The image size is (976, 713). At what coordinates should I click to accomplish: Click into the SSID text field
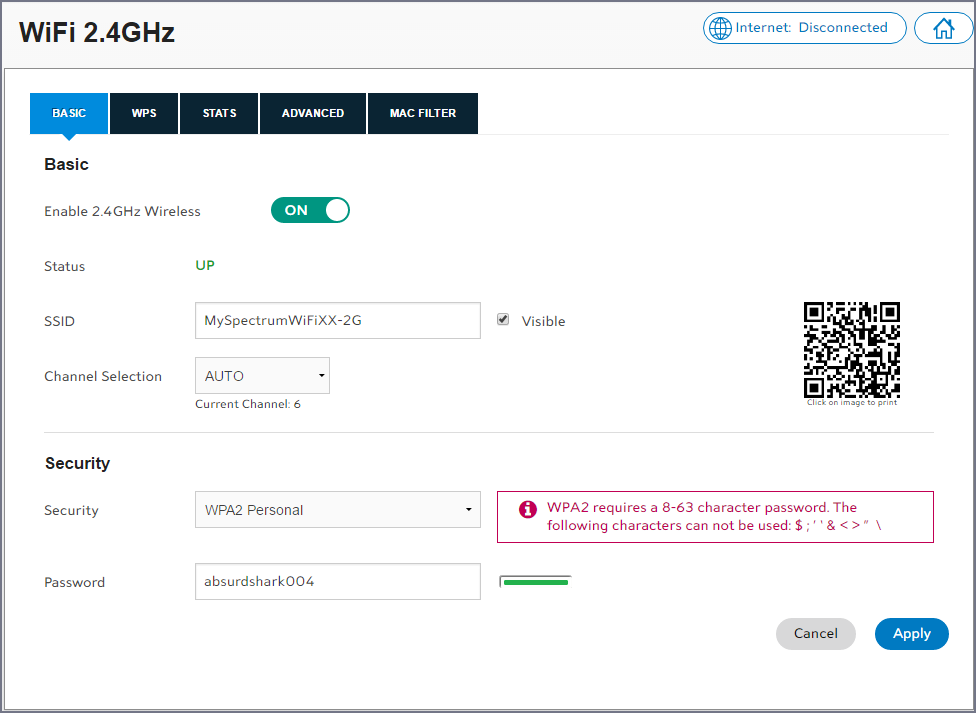coord(337,321)
